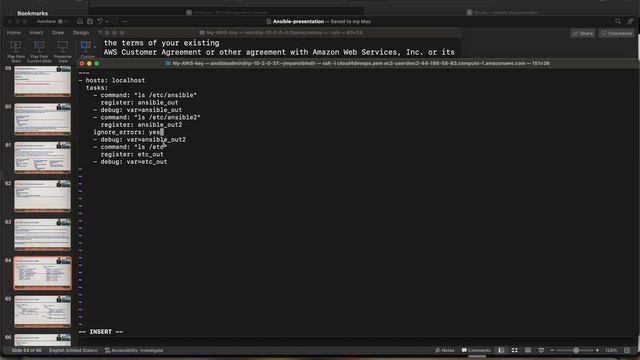This screenshot has width=640, height=360.
Task: Click zoom out minus button
Action: click(552, 350)
